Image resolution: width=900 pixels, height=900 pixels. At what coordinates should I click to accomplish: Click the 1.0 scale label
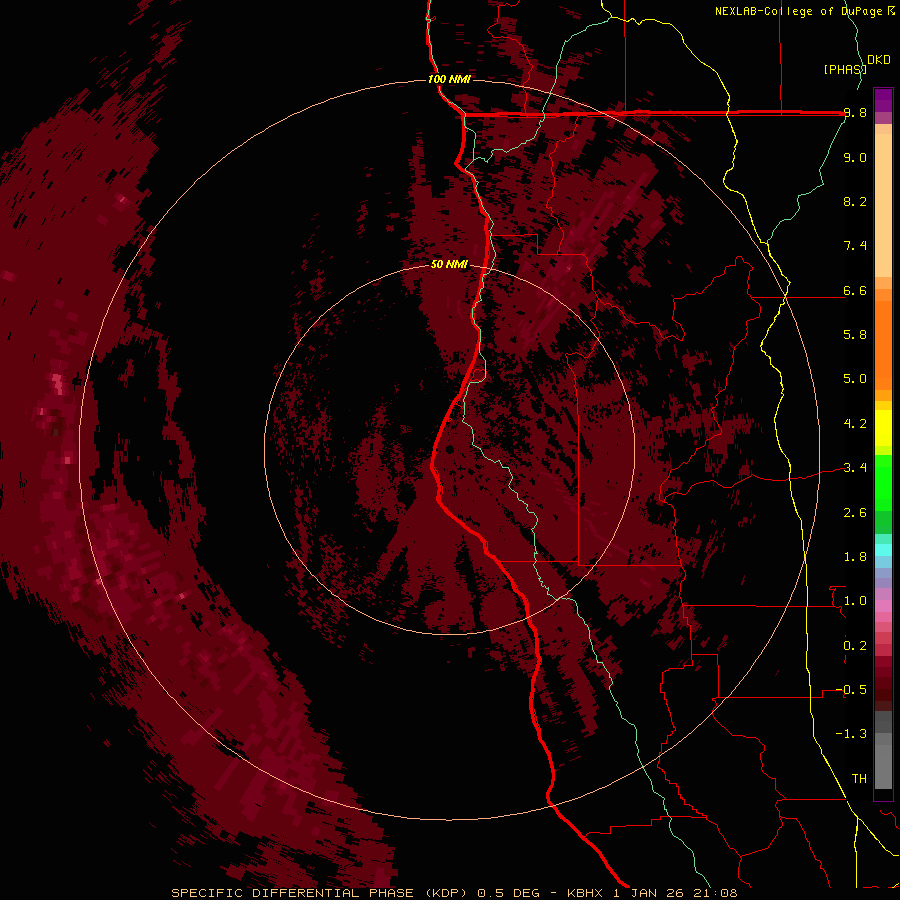coord(855,601)
